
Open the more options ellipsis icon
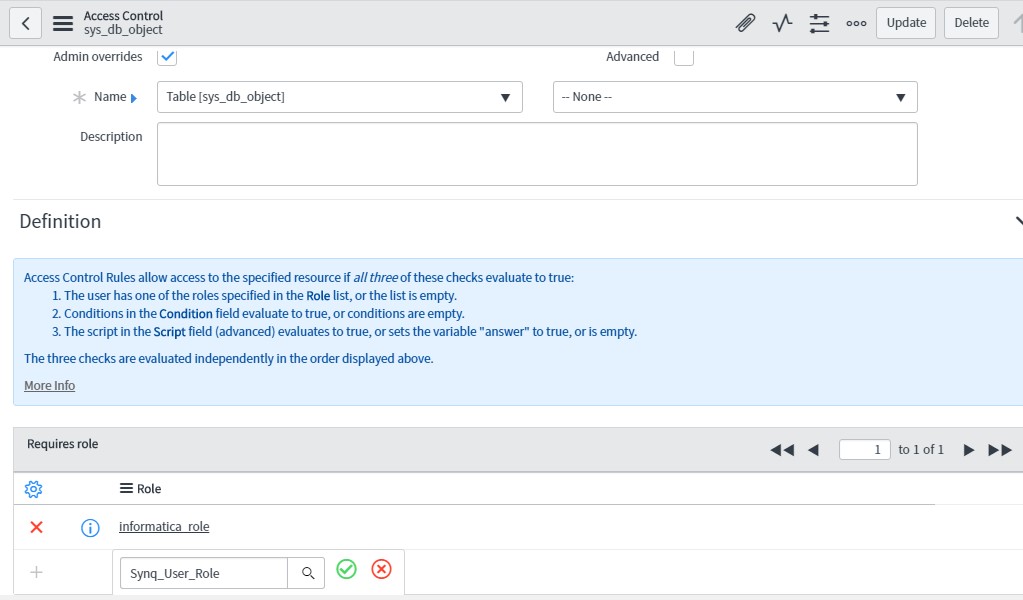[x=855, y=22]
